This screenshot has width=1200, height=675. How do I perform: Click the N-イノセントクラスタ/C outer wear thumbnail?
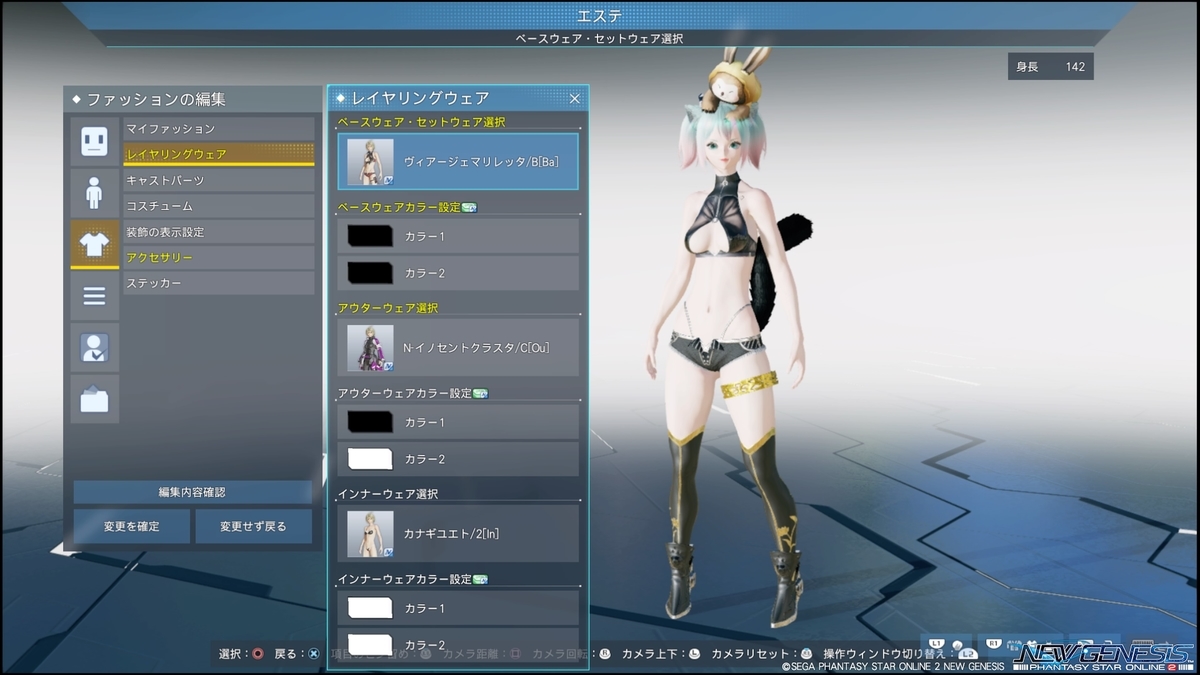370,348
